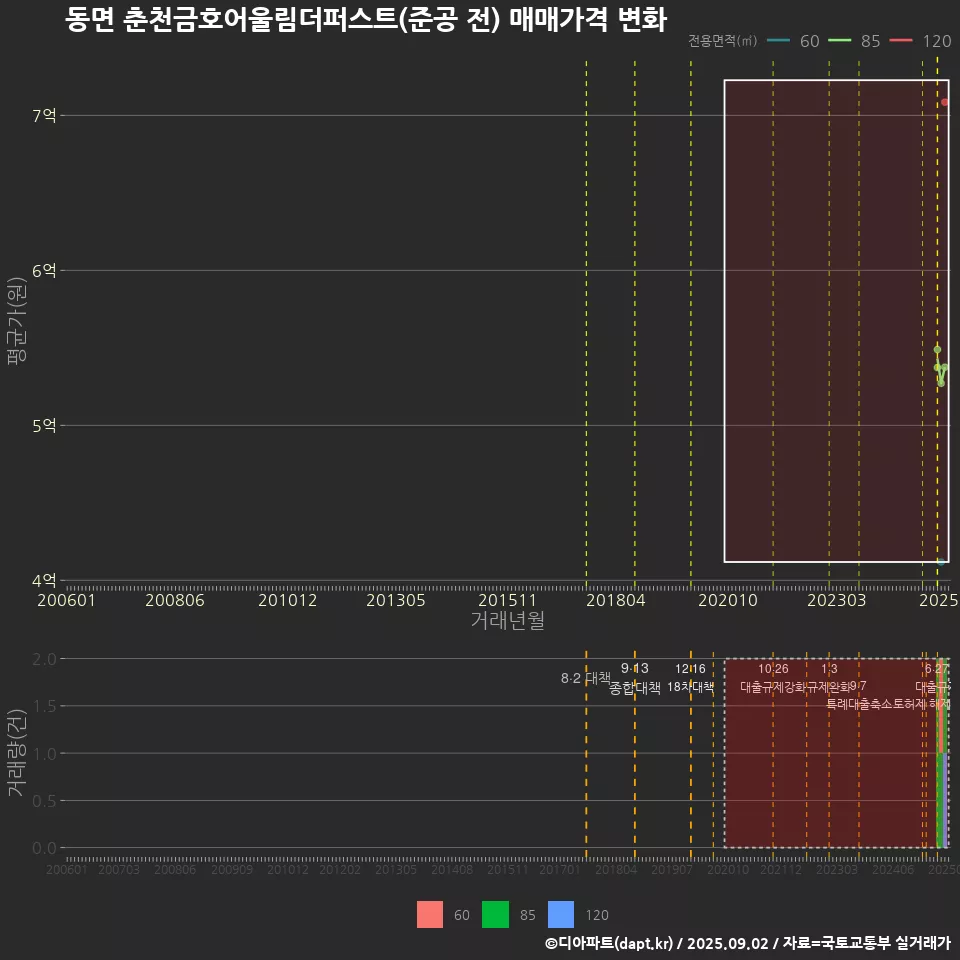
Task: Select the 60 line legend entry at top
Action: tap(793, 41)
